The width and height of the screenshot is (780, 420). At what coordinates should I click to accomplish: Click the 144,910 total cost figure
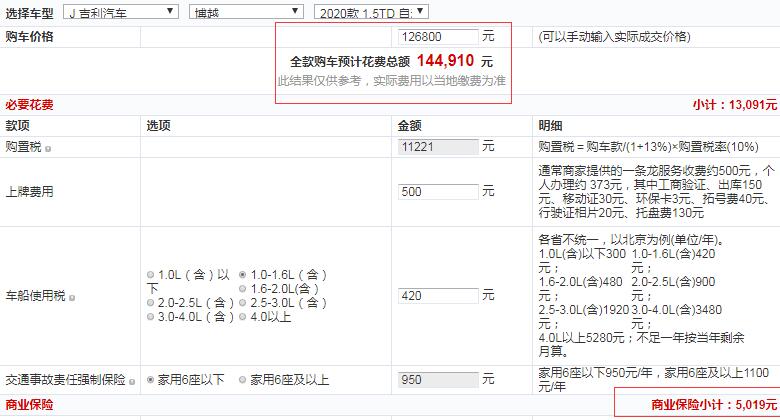click(445, 61)
